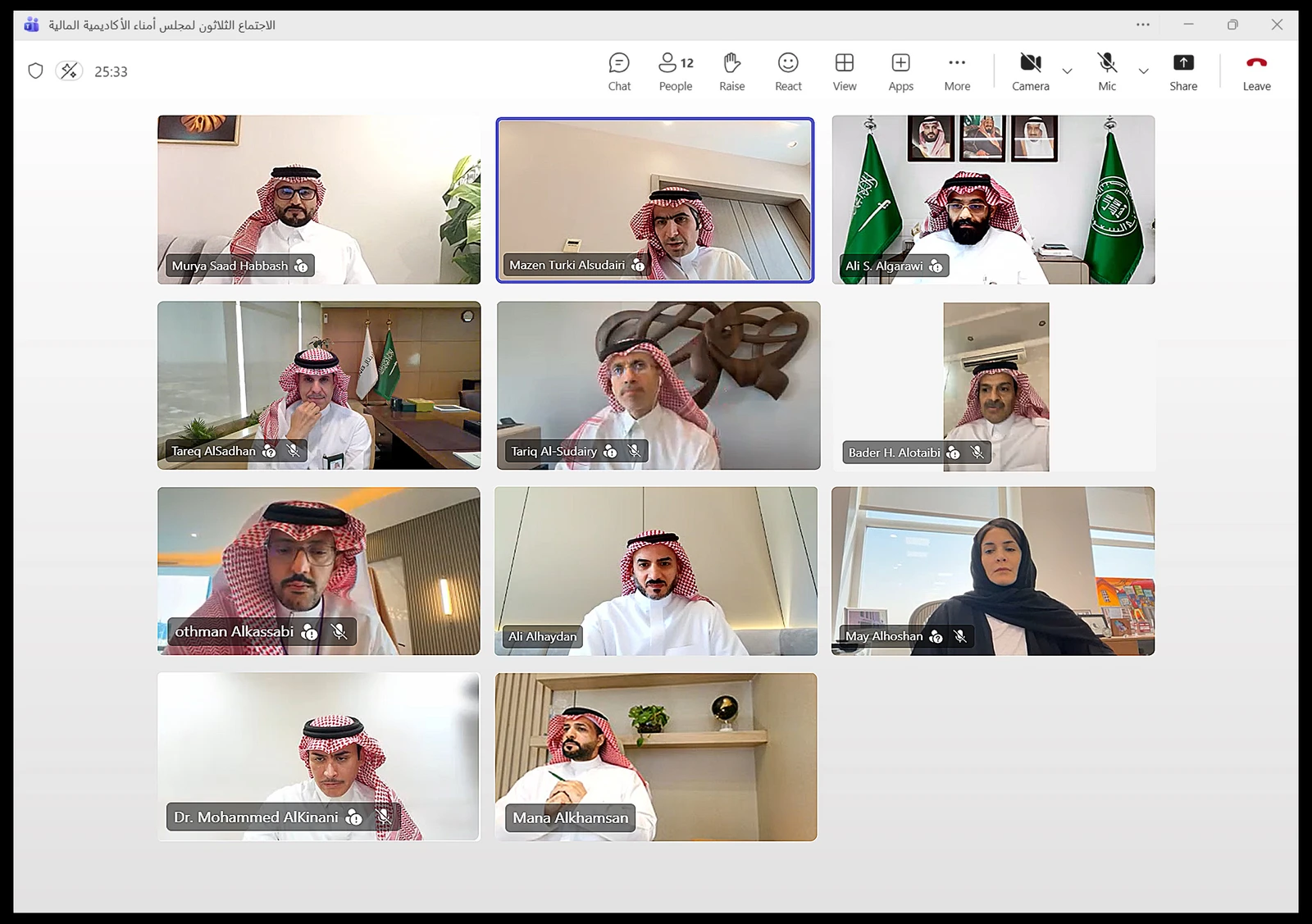Click Ali S. Algarawi contact card icon

point(936,266)
